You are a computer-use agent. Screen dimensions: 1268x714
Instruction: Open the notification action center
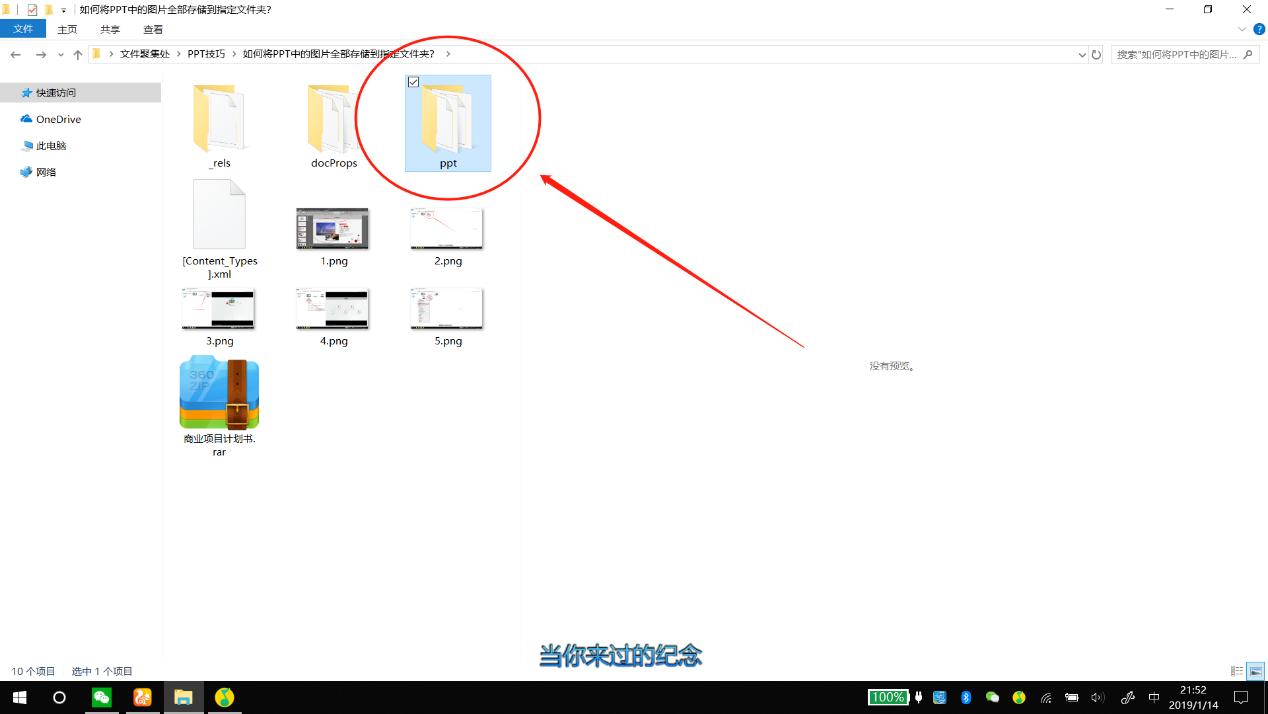point(1241,697)
